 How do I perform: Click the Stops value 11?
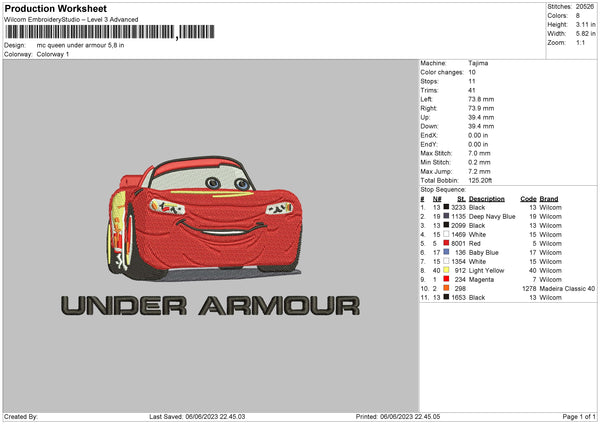tap(472, 81)
